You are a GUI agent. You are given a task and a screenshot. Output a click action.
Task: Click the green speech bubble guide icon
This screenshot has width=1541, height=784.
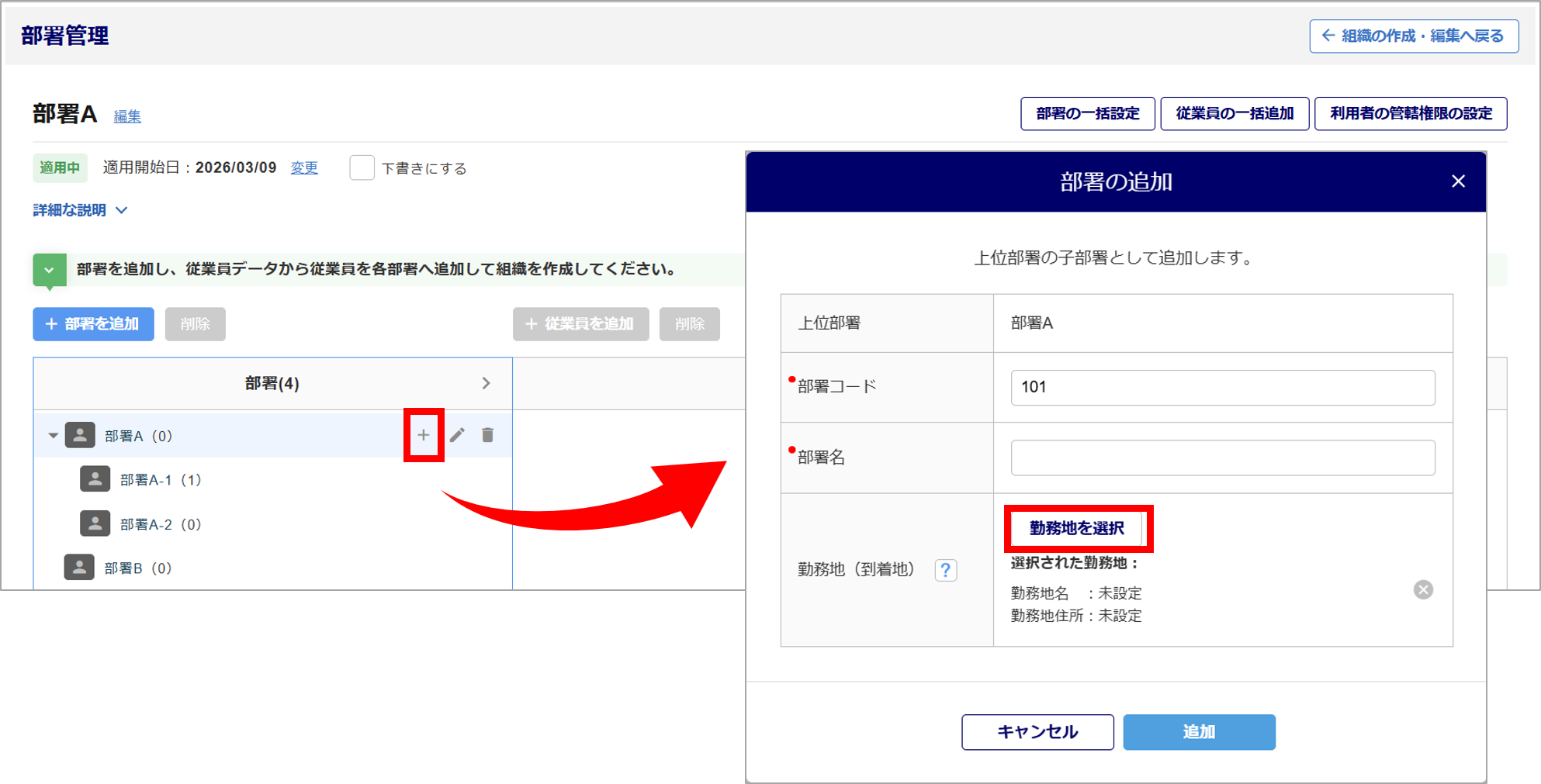coord(49,271)
